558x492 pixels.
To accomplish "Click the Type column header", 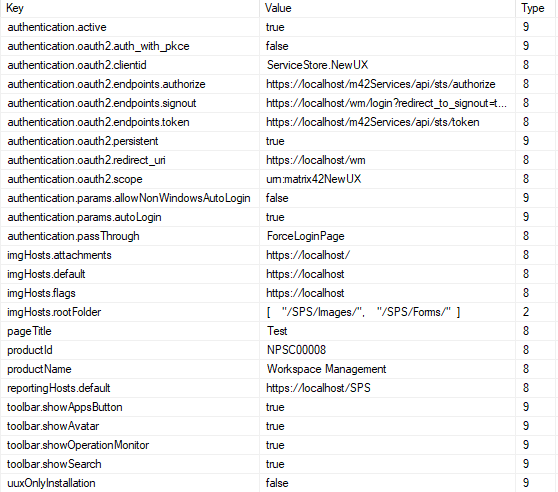I will click(533, 8).
